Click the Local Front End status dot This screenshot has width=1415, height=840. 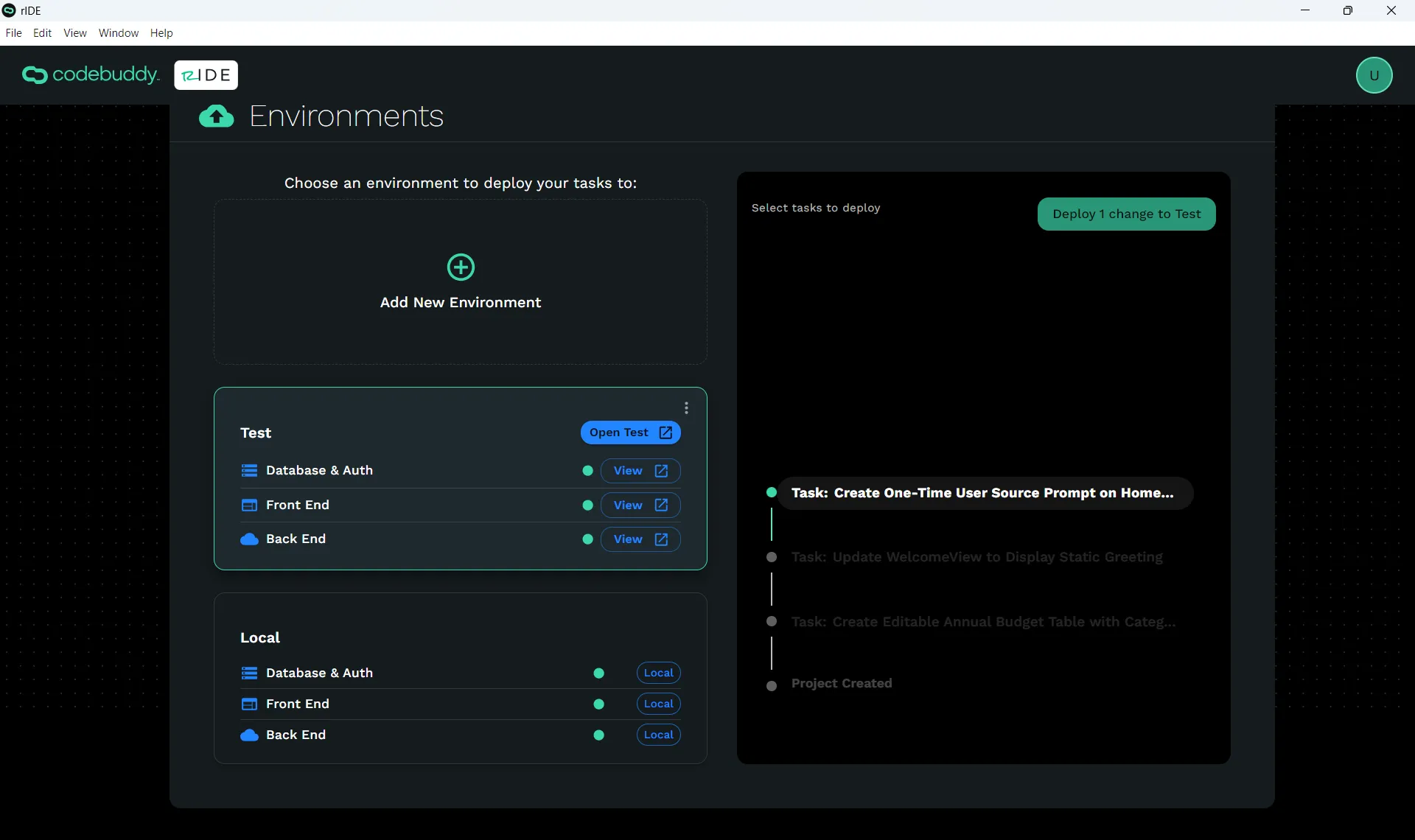(x=598, y=704)
